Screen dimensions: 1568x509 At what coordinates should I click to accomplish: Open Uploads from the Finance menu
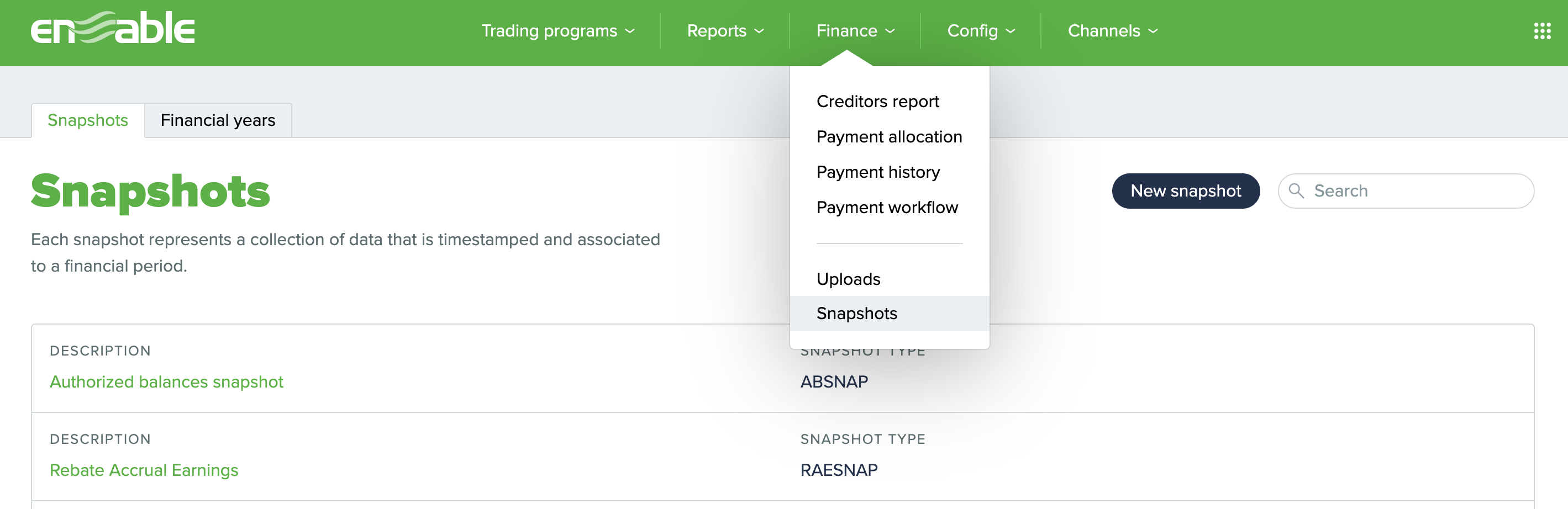pyautogui.click(x=849, y=279)
